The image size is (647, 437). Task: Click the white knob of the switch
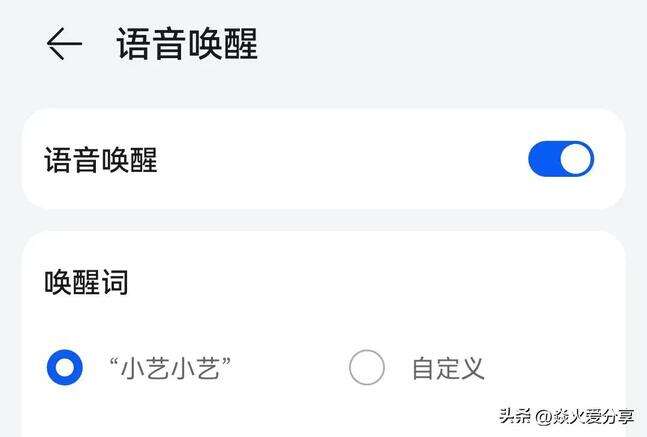[x=575, y=160]
